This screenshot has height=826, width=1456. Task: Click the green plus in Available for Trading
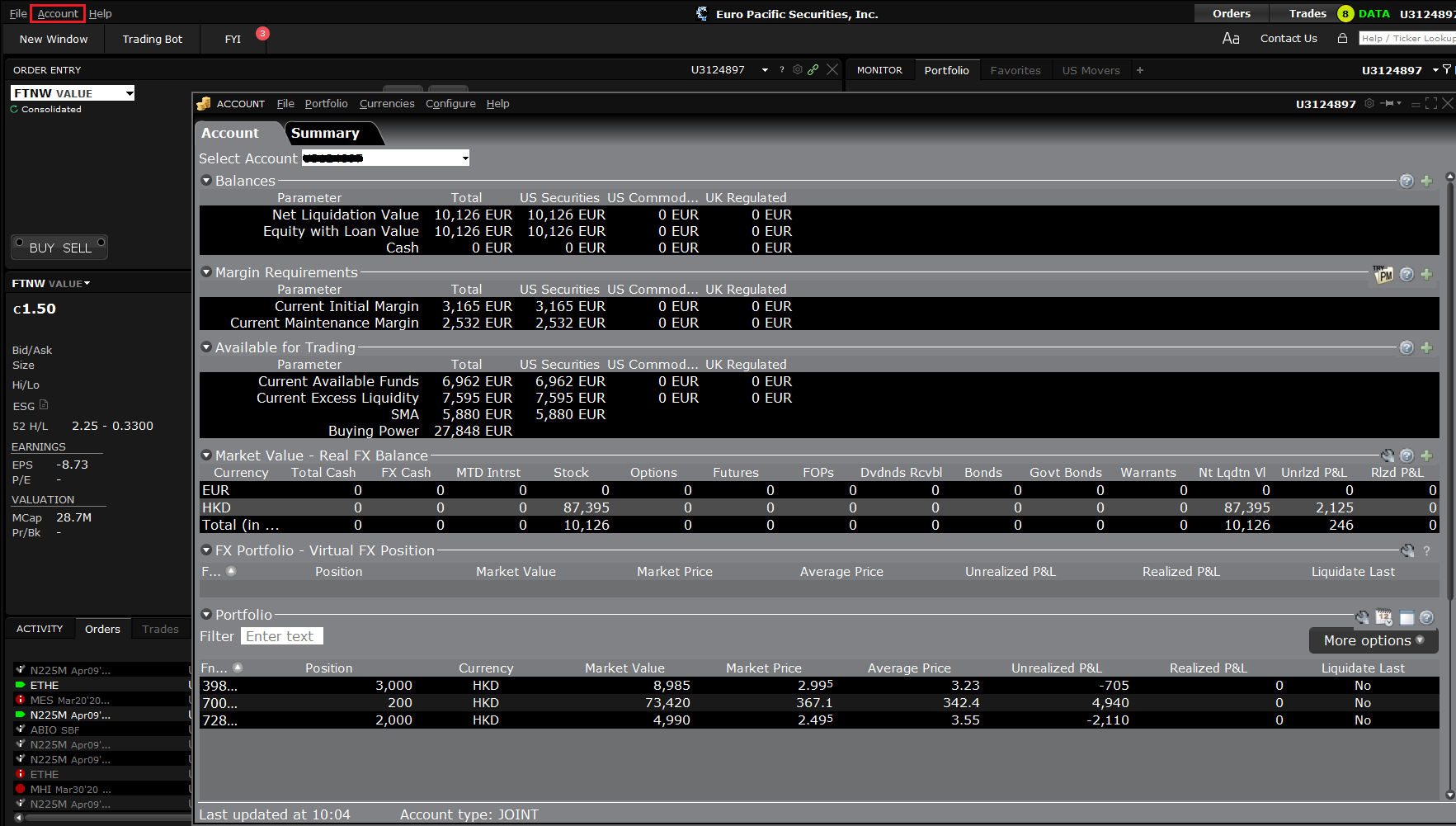coord(1426,348)
